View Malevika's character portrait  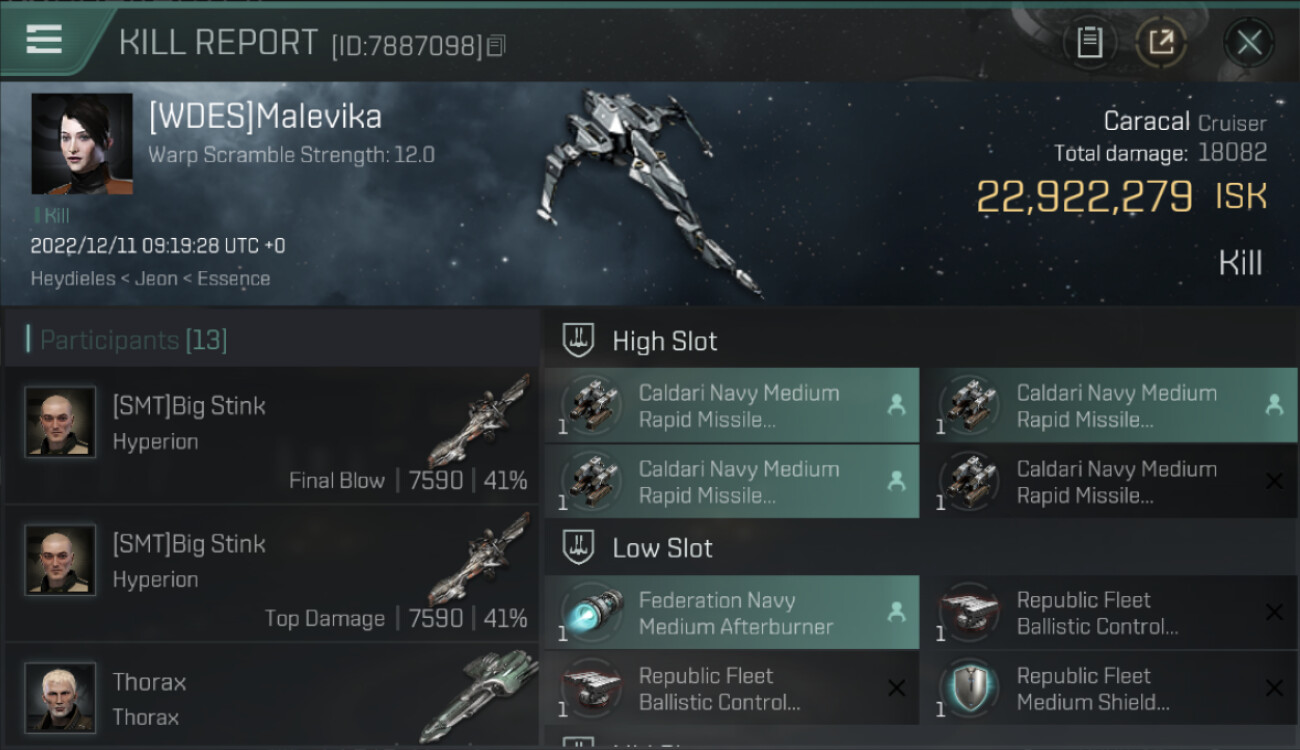(82, 144)
